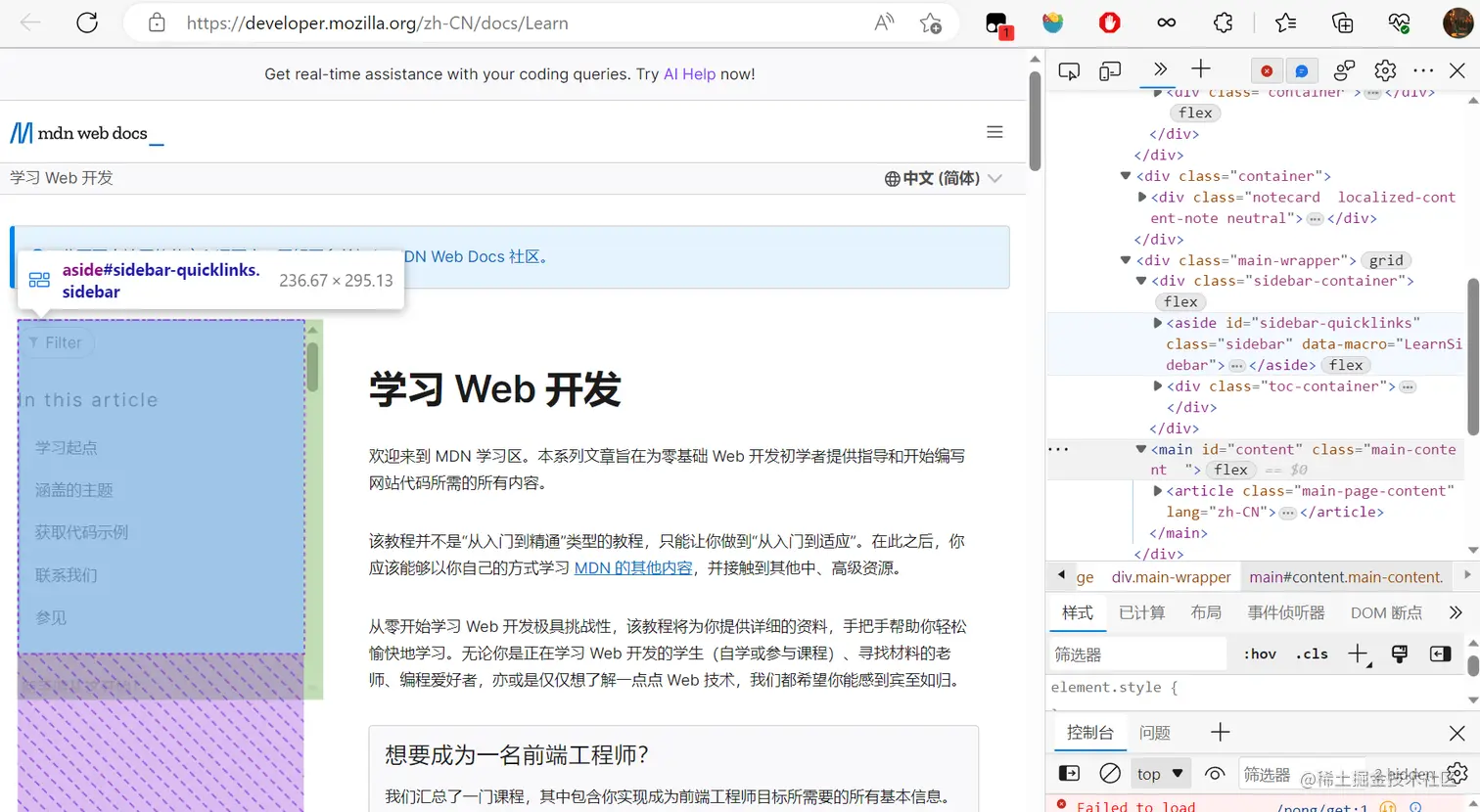Select div.main-wrapper in the breadcrumb
Image resolution: width=1480 pixels, height=812 pixels.
pyautogui.click(x=1172, y=577)
